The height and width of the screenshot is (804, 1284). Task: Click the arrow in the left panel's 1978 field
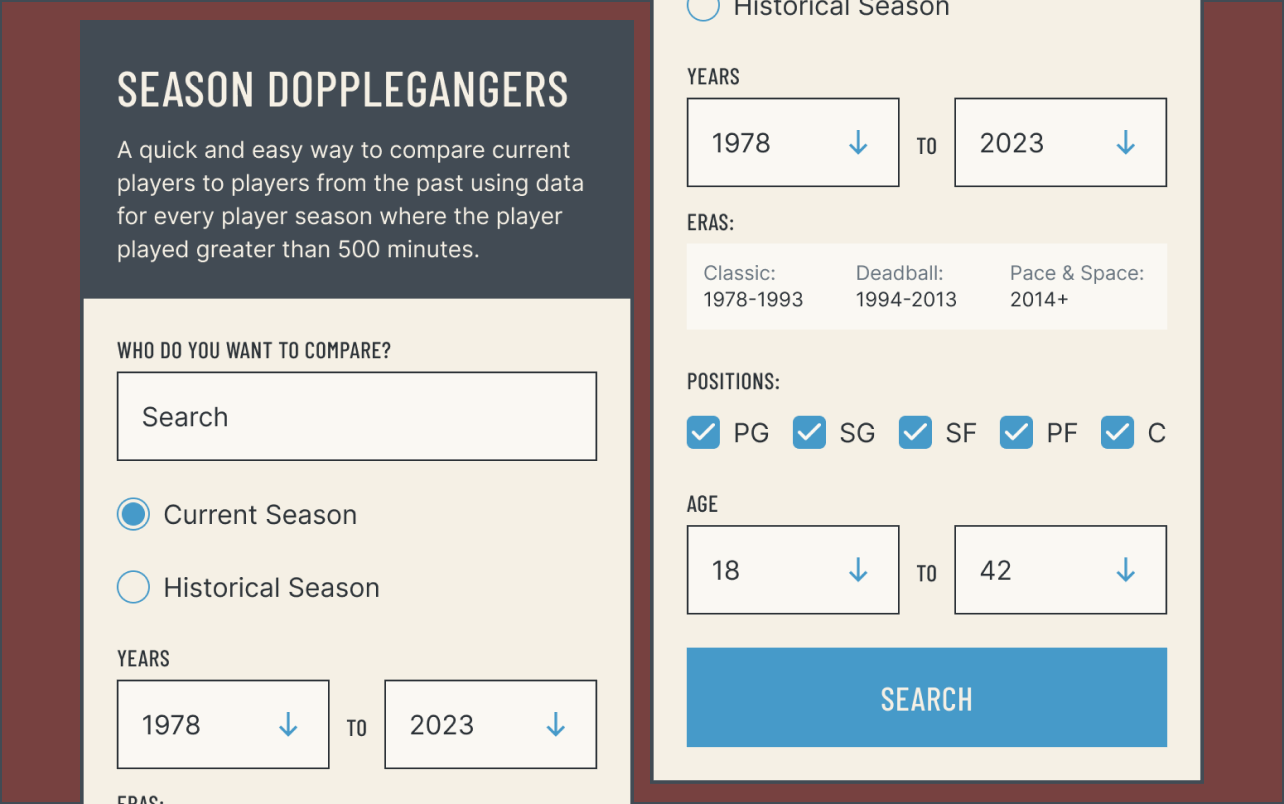(288, 725)
